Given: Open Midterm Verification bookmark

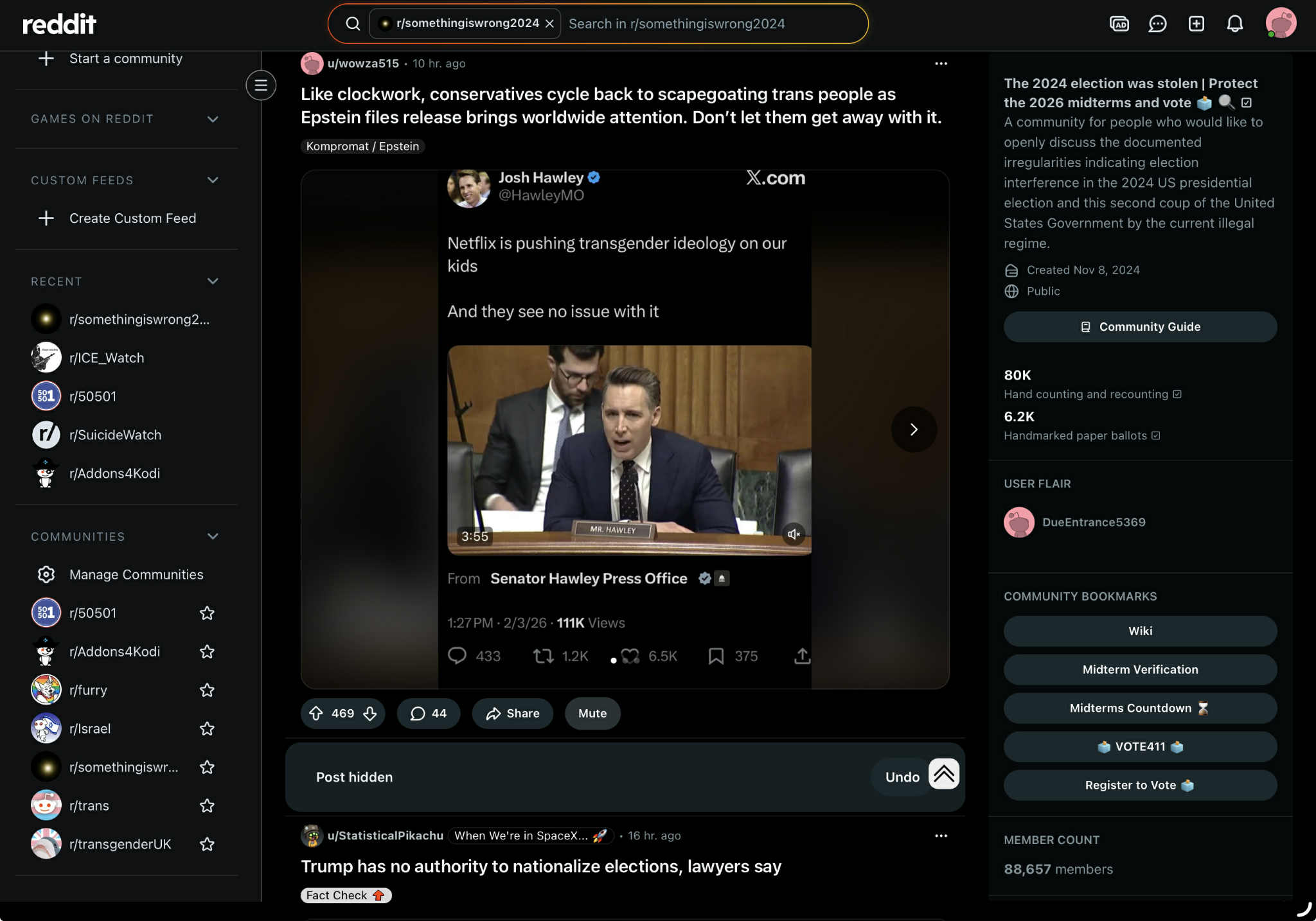Looking at the screenshot, I should click(1140, 669).
